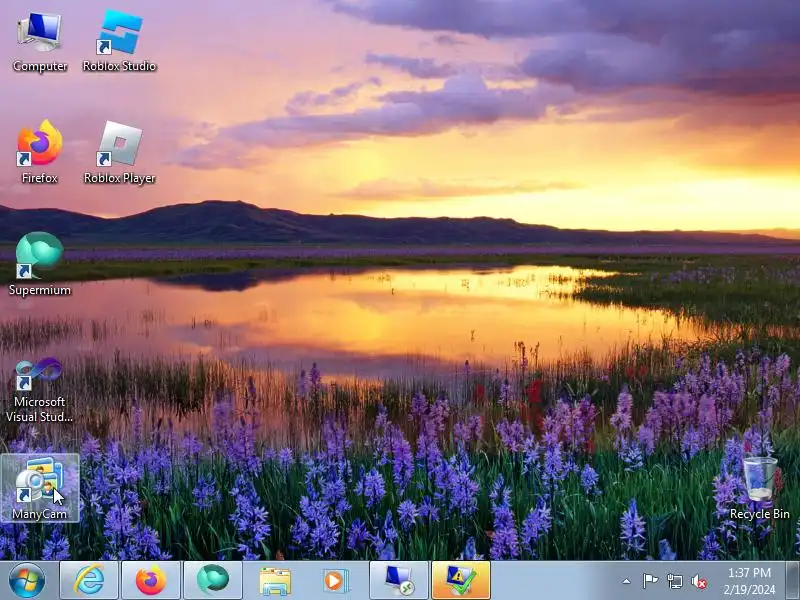
Task: Click Show Desktop strip beside the clock
Action: pos(793,580)
